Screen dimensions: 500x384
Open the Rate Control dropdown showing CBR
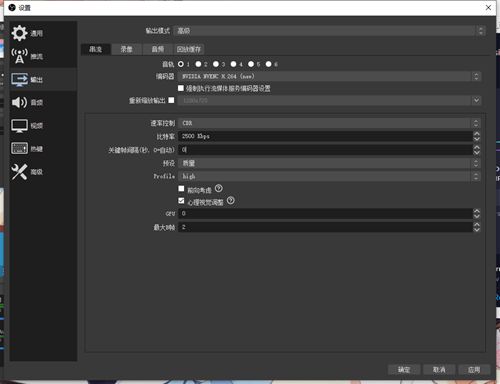pos(329,123)
